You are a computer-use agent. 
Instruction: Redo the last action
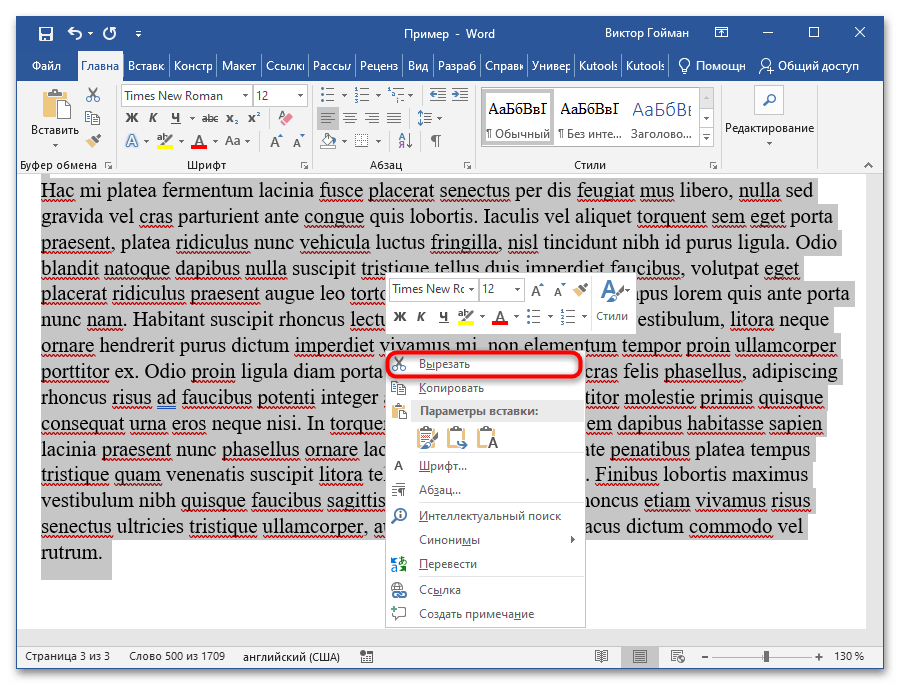110,33
